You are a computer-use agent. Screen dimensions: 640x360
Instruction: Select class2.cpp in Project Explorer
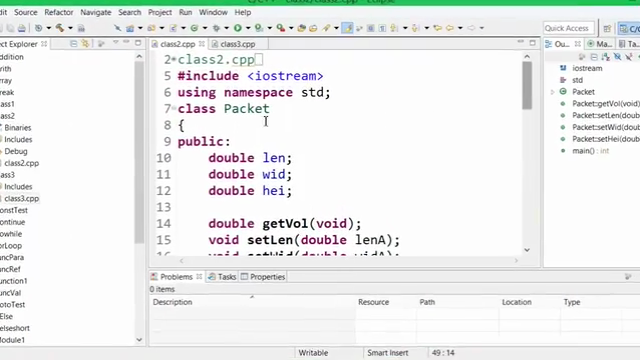[x=22, y=163]
